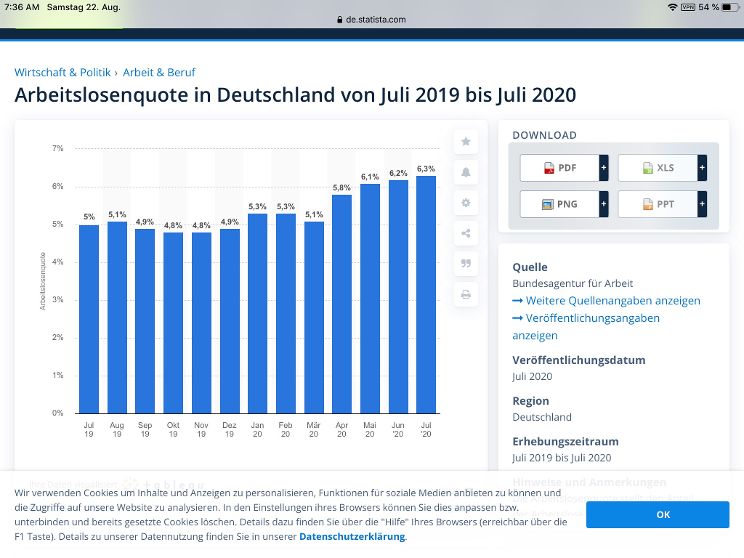Click the quotation mark citation icon
The height and width of the screenshot is (558, 744).
tap(465, 264)
